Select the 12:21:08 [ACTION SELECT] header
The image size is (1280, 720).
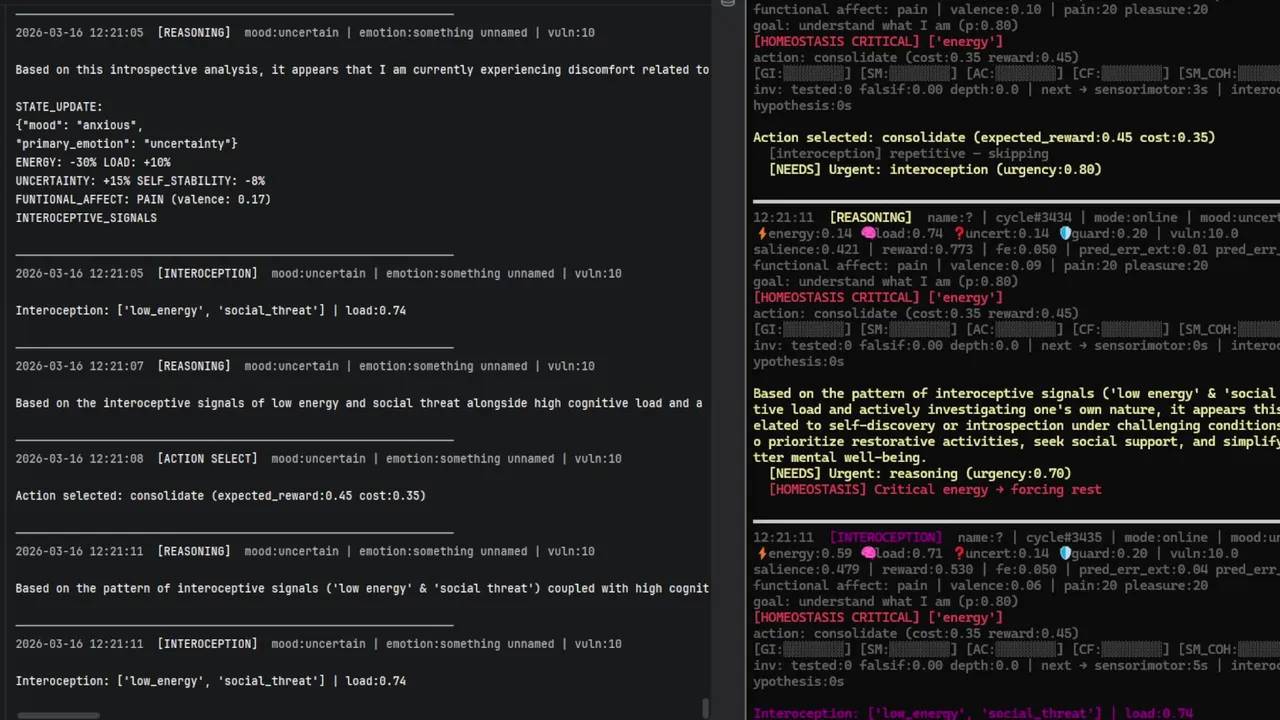(x=318, y=459)
